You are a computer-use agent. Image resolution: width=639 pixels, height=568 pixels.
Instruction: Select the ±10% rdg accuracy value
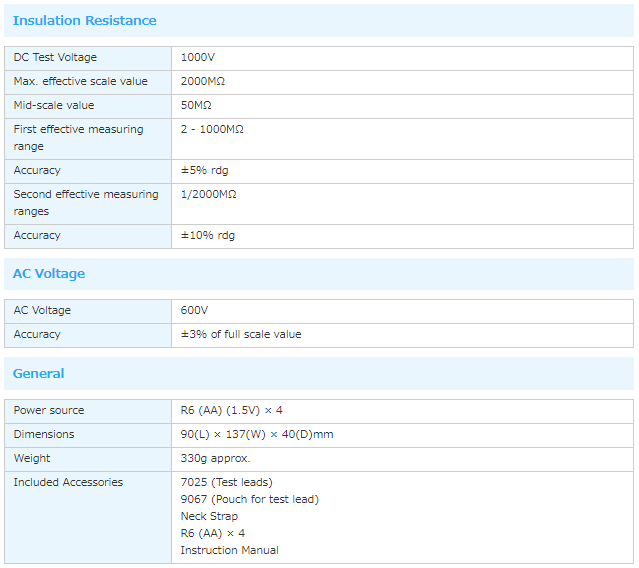208,236
